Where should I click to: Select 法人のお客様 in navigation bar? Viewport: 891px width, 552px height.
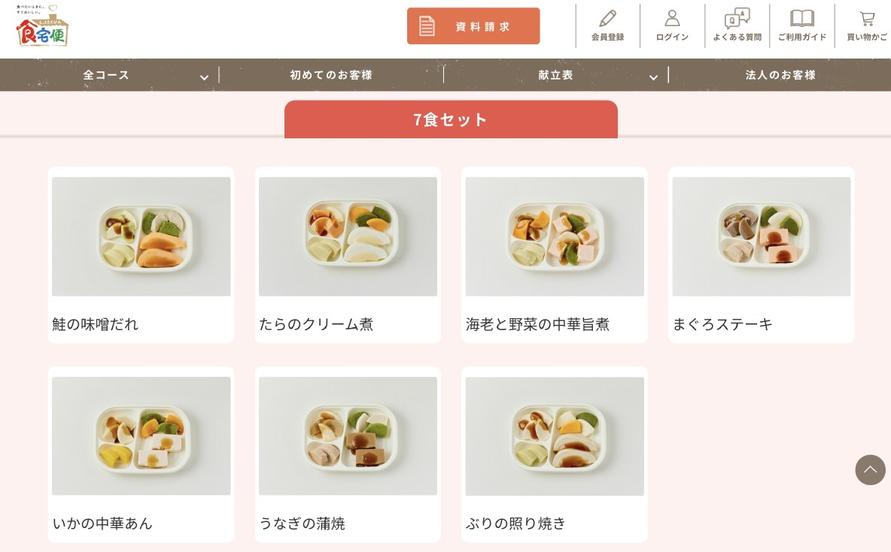point(780,75)
